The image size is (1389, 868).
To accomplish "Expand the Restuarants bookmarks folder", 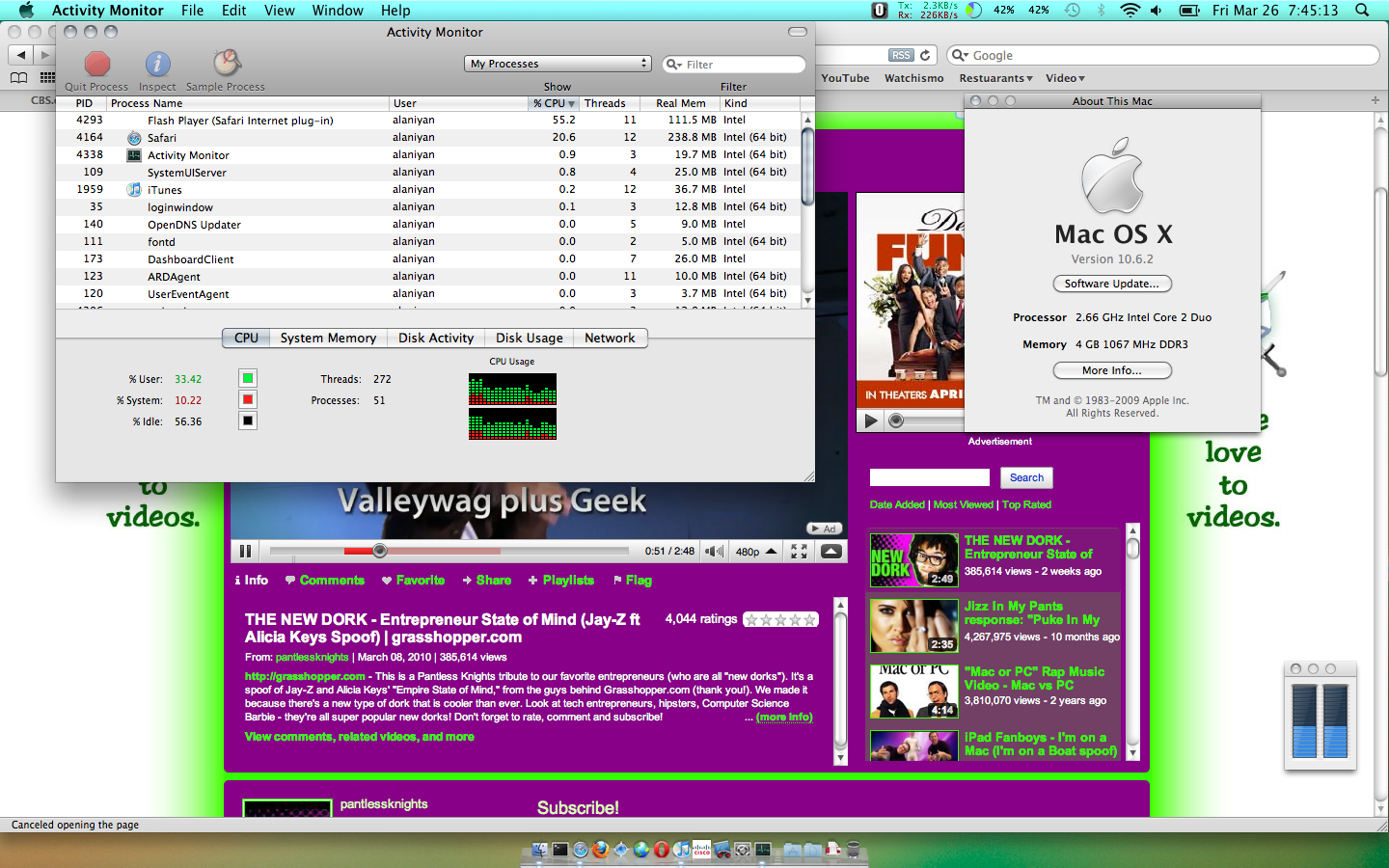I will point(995,78).
